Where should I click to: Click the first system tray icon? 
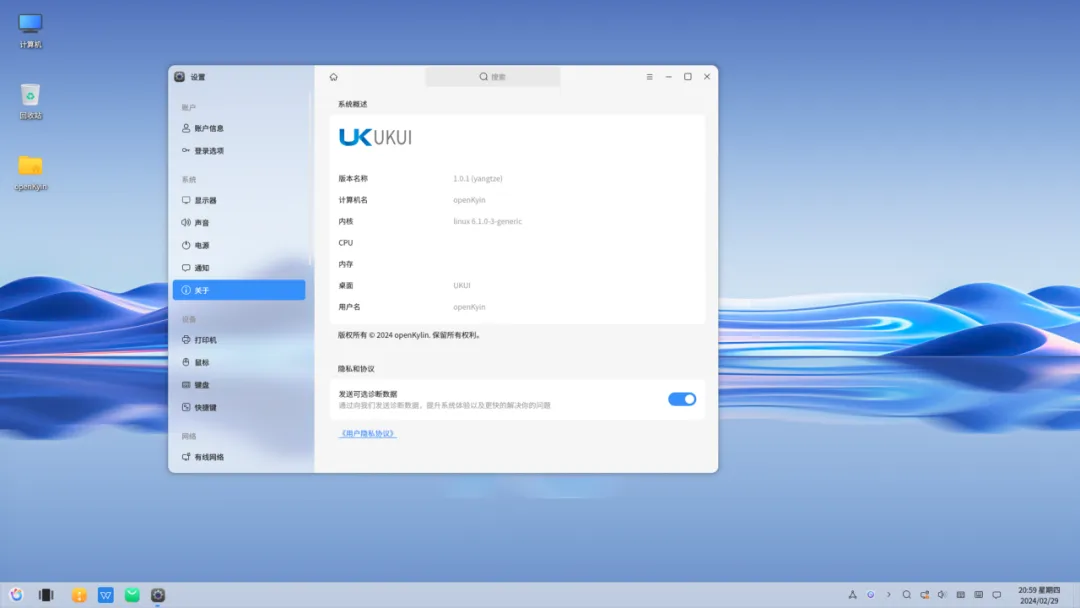[x=853, y=595]
